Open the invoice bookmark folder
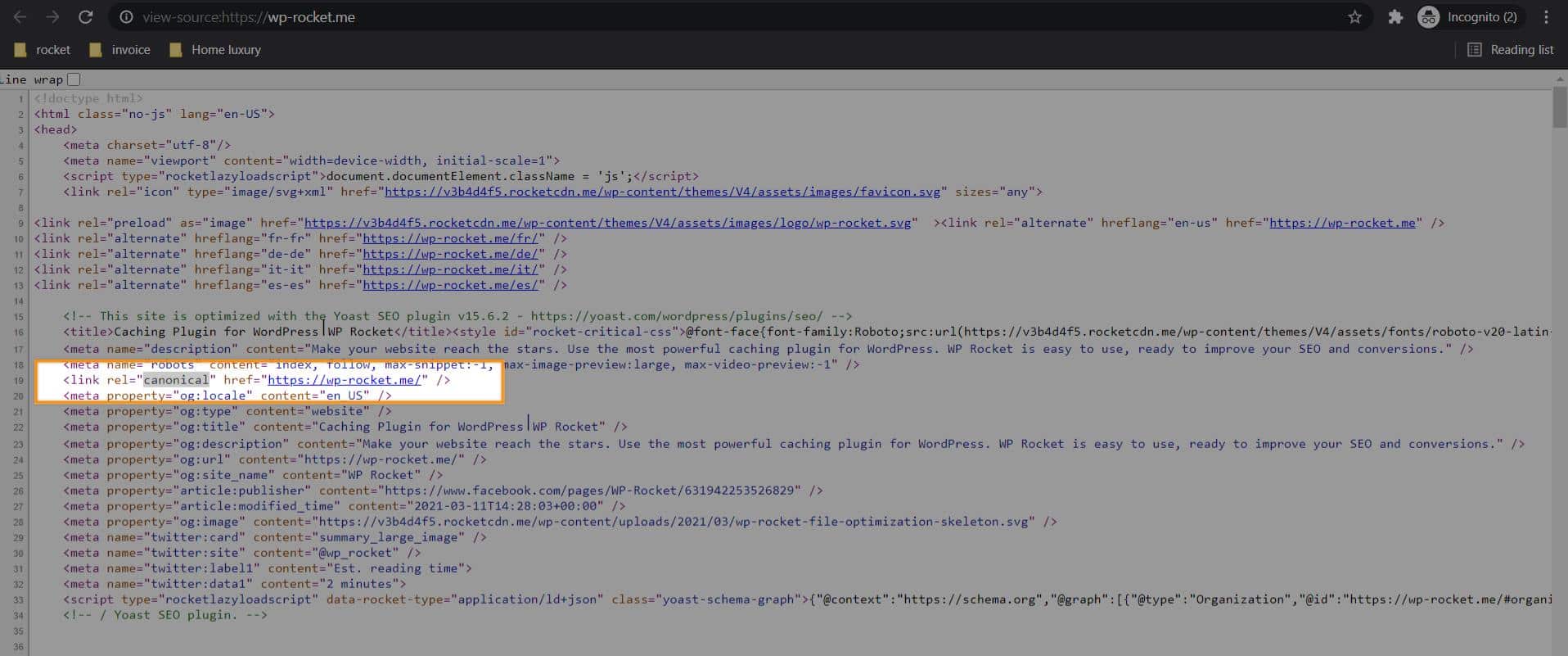Screen dimensions: 1568x656 (x=119, y=50)
